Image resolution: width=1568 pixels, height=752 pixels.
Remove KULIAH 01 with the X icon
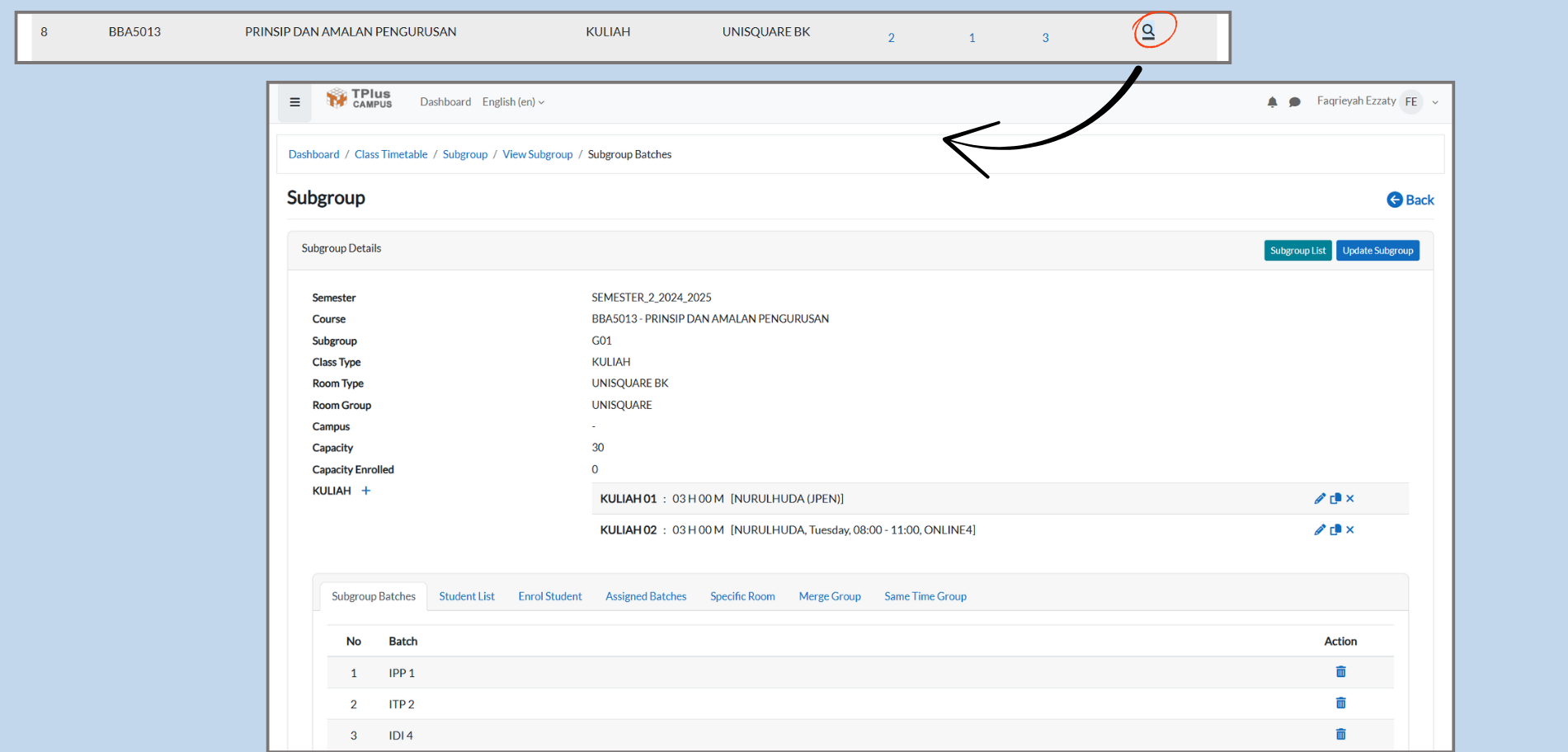[x=1350, y=499]
